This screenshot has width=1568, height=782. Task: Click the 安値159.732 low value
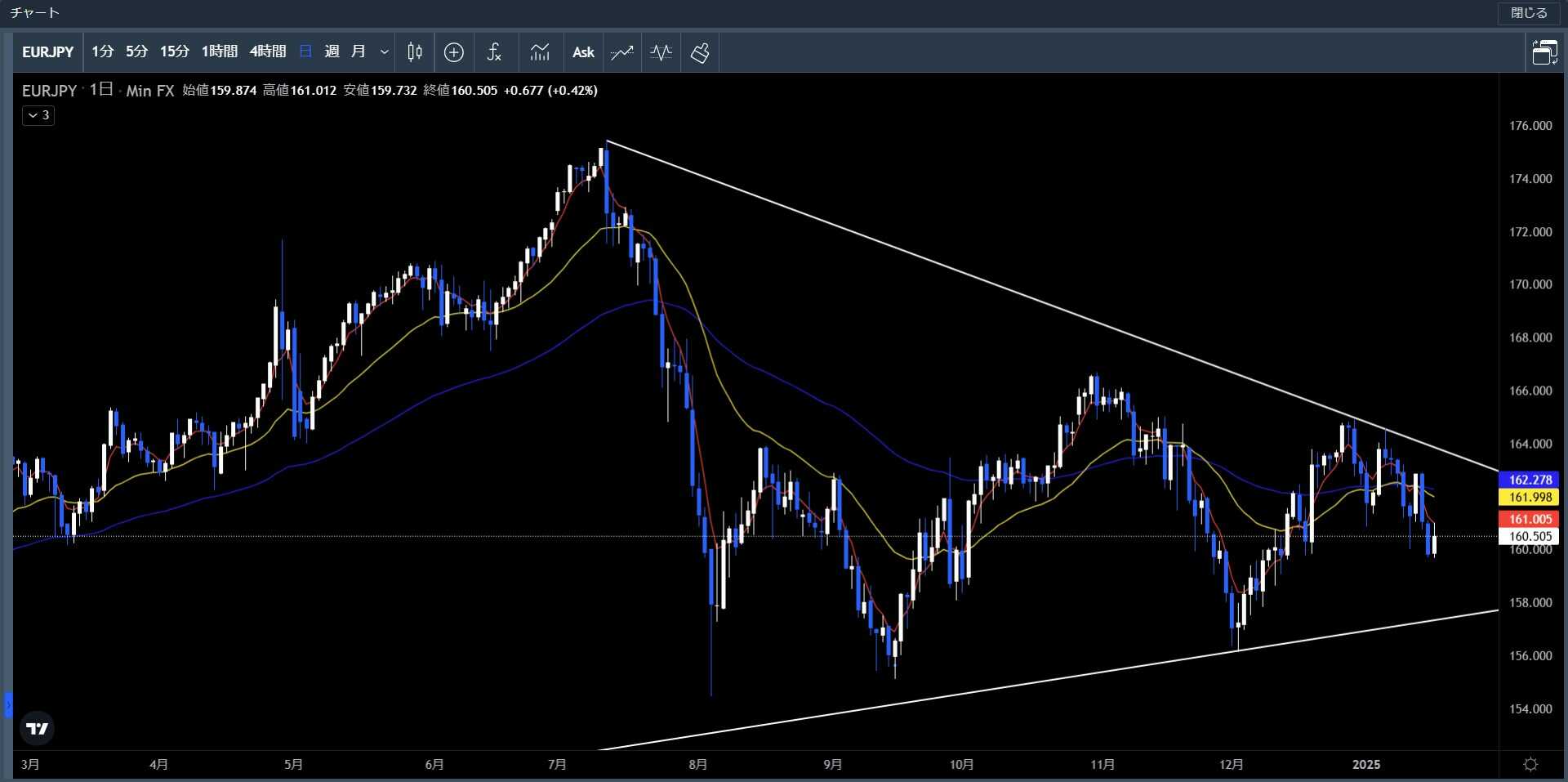point(380,90)
